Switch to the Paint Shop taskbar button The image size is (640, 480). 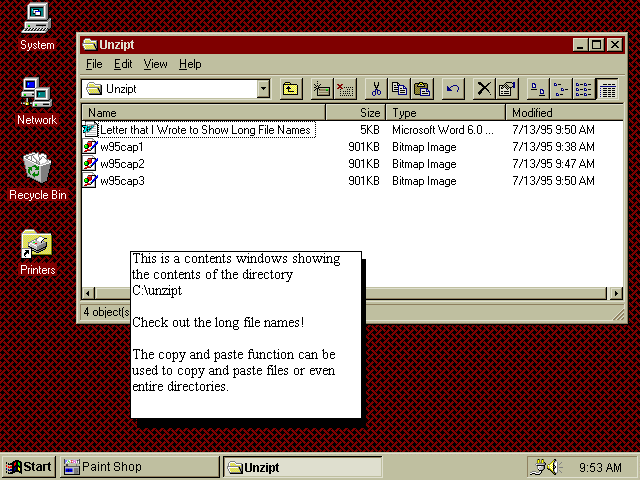click(140, 467)
